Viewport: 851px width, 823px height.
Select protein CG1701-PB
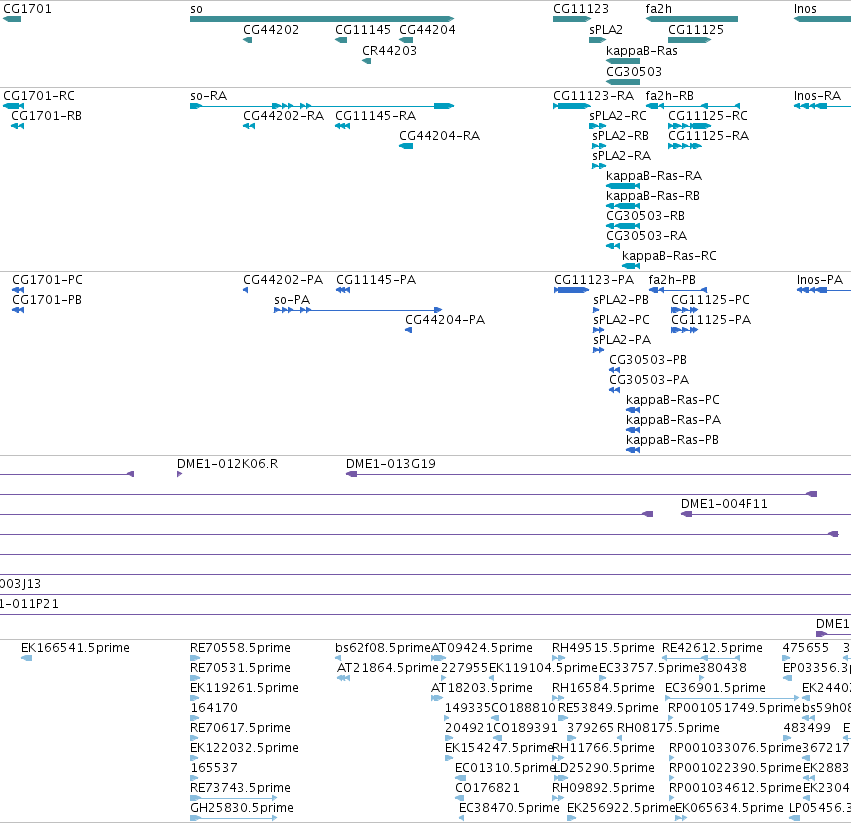[47, 300]
